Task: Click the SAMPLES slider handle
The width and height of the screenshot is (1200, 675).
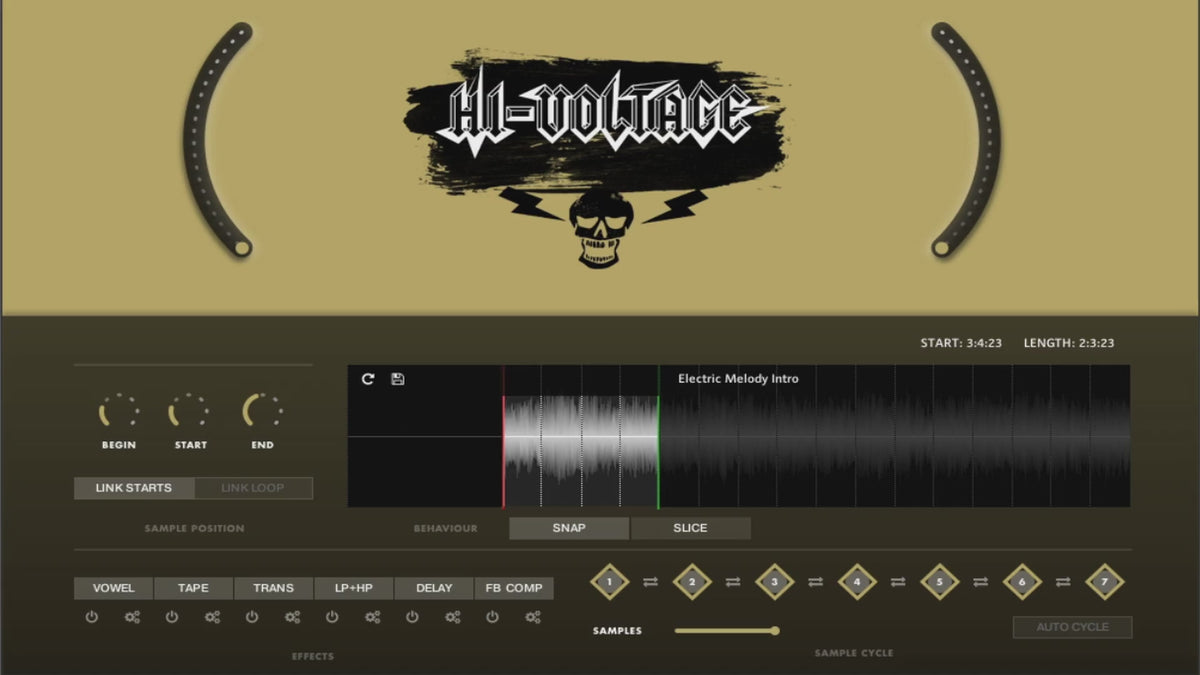Action: [x=774, y=630]
